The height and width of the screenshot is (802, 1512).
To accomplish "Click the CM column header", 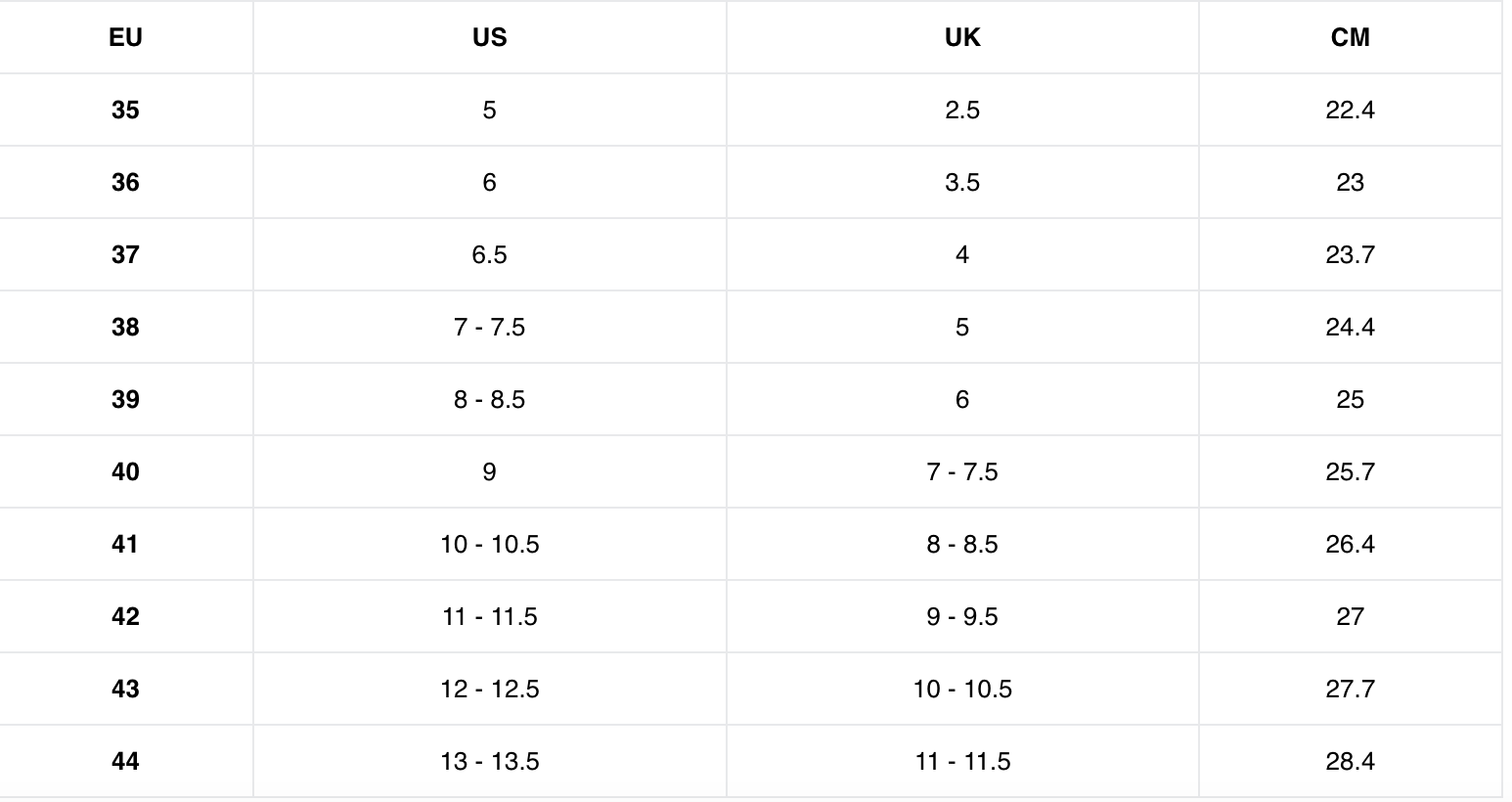I will pos(1350,37).
